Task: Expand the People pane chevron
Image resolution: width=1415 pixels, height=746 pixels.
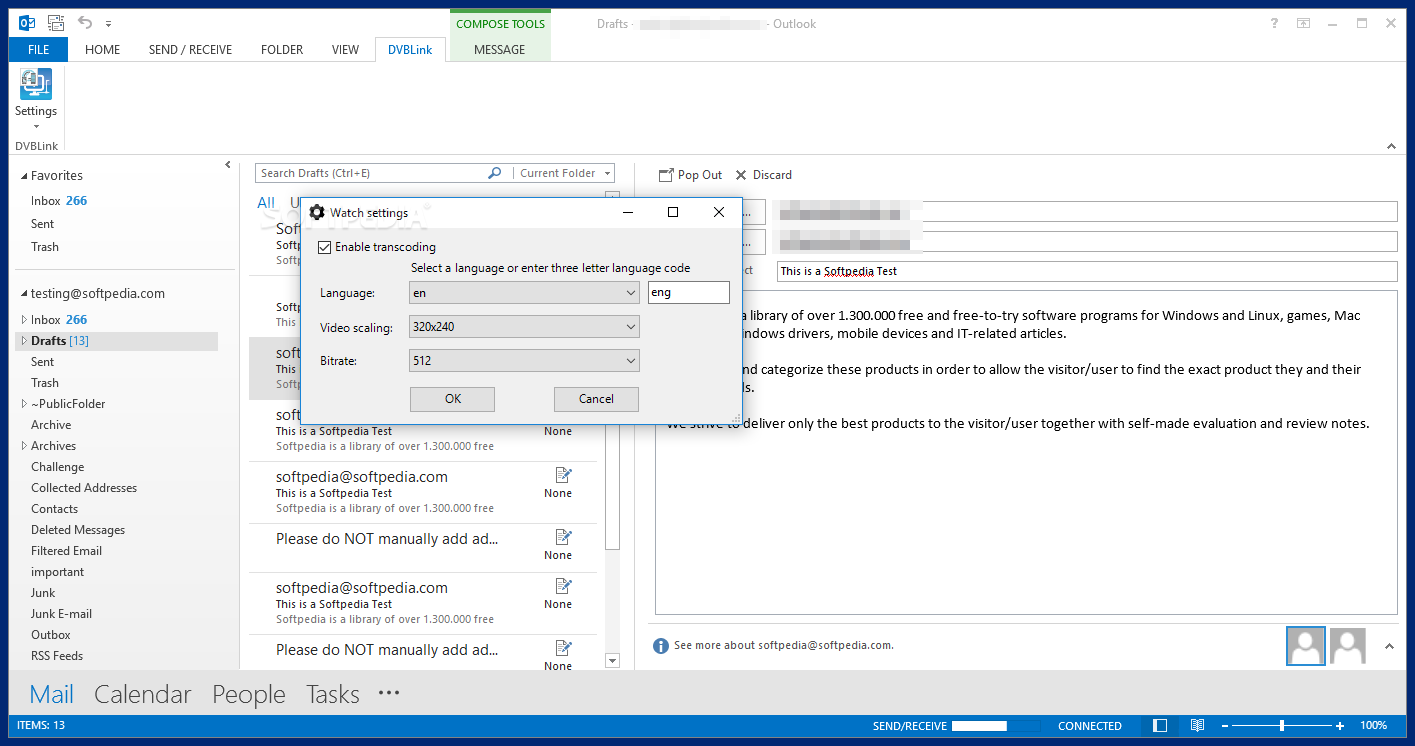Action: 1389,647
